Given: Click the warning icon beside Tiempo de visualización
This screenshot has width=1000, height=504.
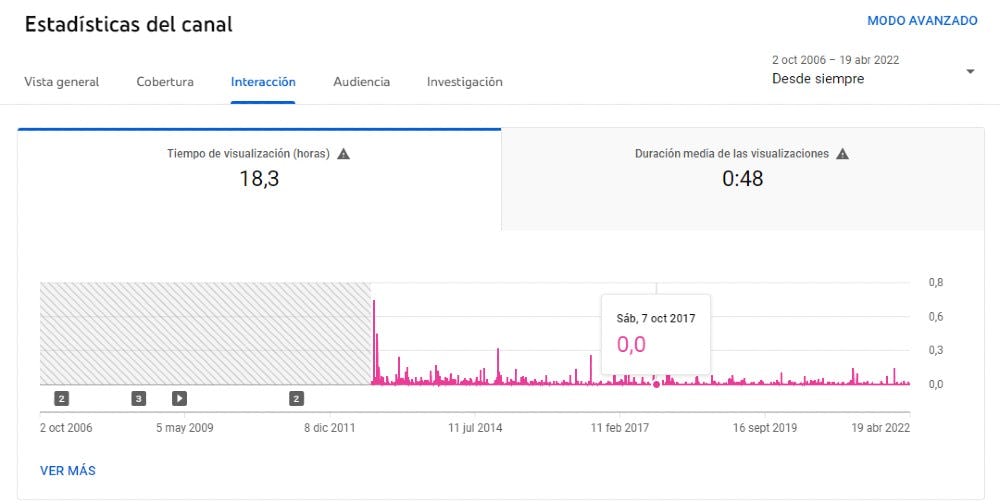Looking at the screenshot, I should tap(343, 154).
